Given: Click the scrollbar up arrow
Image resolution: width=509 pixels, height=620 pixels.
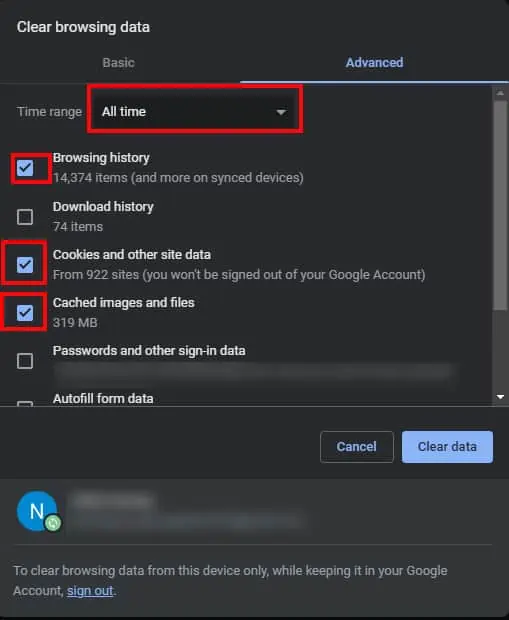Looking at the screenshot, I should (x=500, y=94).
